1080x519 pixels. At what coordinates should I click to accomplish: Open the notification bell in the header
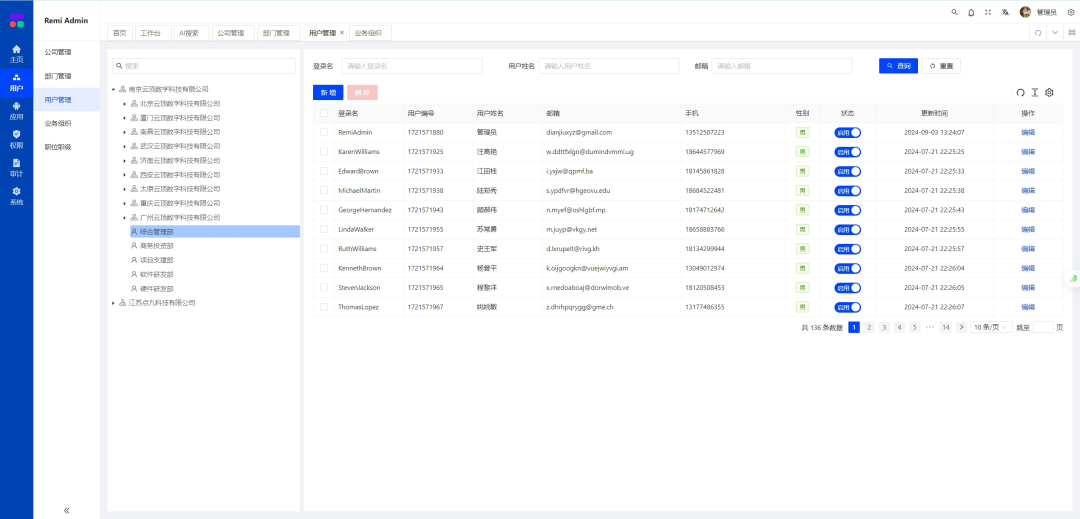(971, 12)
